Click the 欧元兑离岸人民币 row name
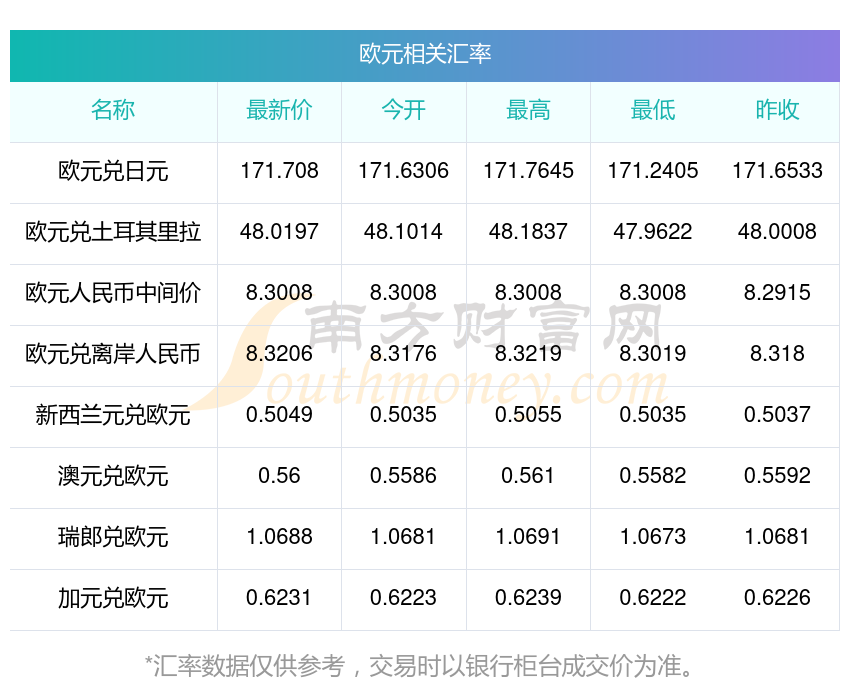This screenshot has width=850, height=698. click(x=113, y=354)
